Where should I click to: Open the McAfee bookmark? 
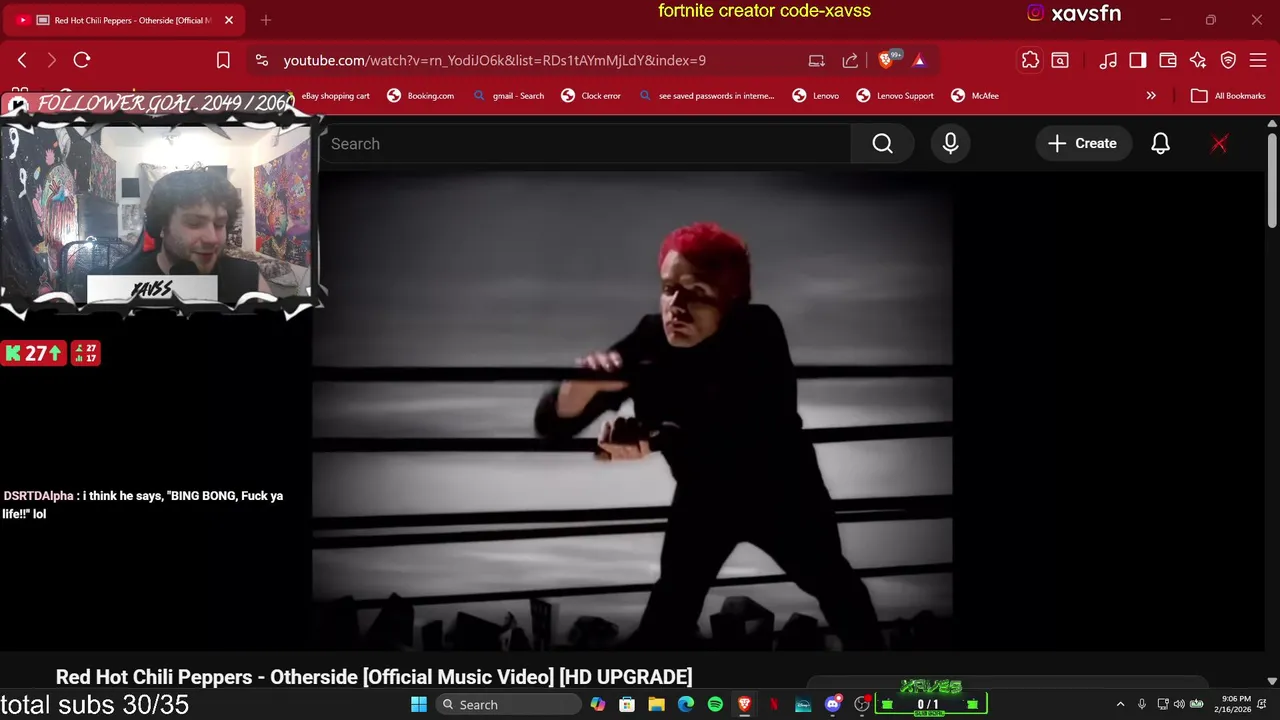[x=975, y=96]
